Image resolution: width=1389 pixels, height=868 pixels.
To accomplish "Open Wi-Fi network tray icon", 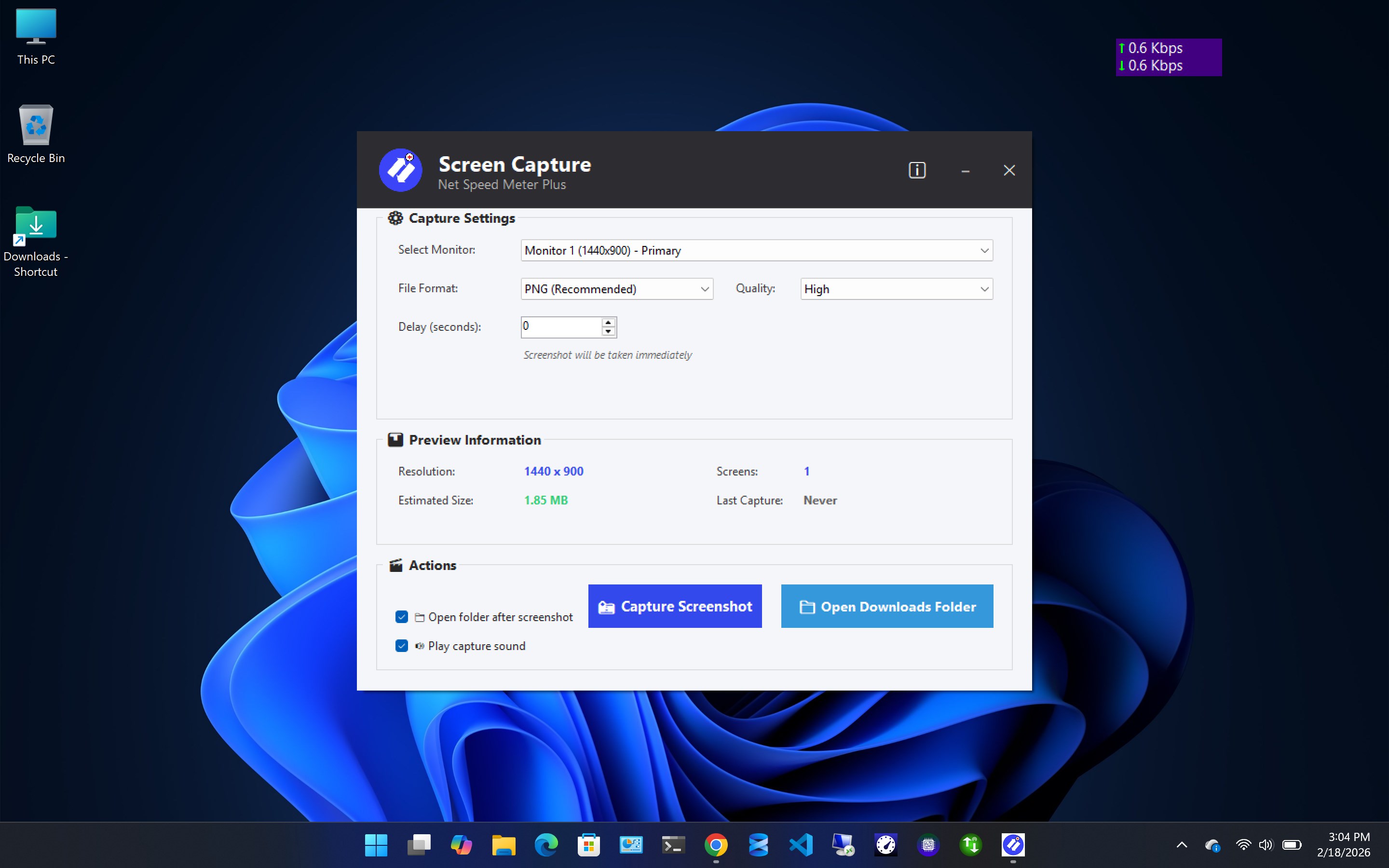I will (x=1243, y=845).
